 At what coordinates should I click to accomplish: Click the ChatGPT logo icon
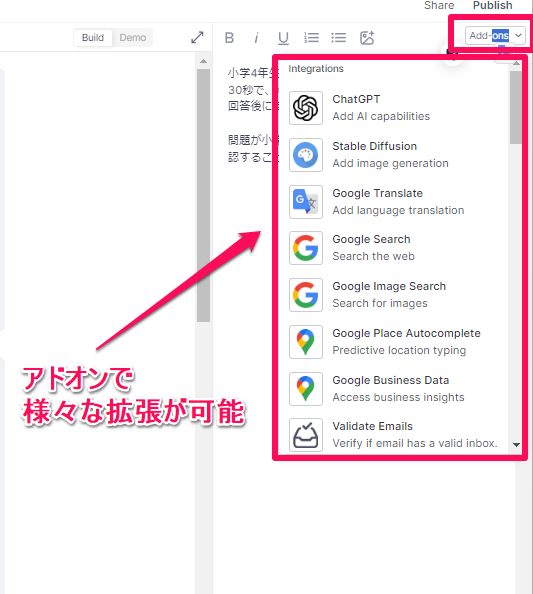(x=306, y=108)
